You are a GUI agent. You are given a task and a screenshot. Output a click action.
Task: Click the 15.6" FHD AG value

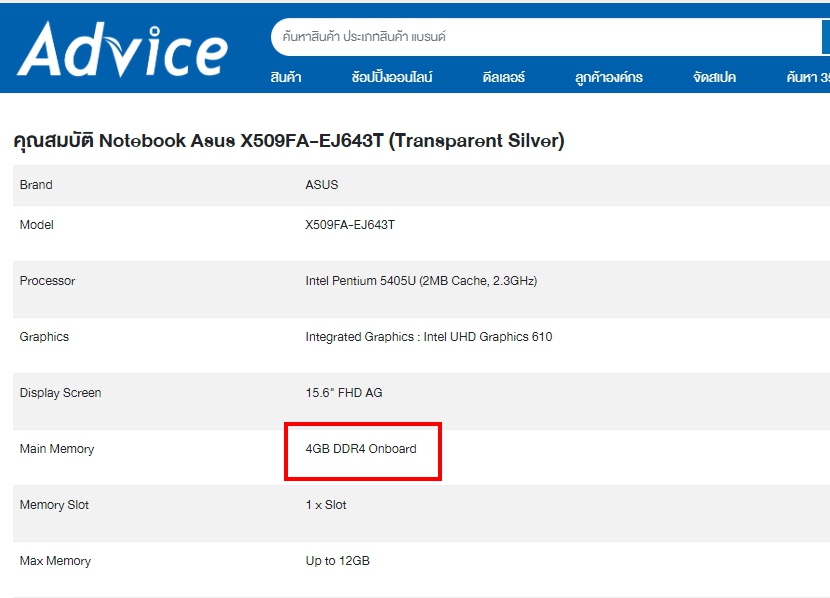pos(344,393)
